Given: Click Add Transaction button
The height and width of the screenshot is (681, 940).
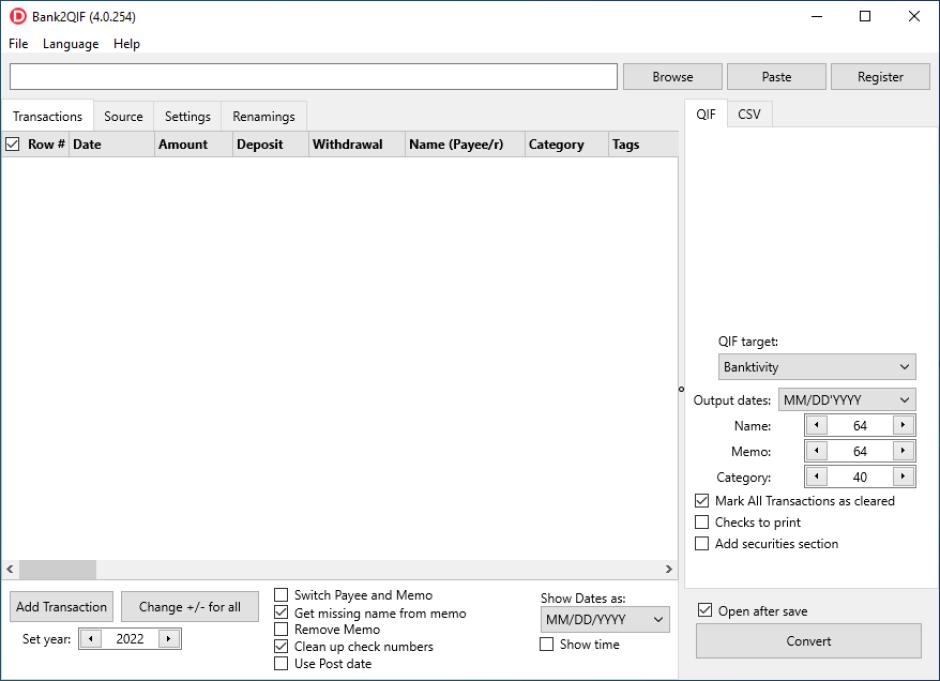Looking at the screenshot, I should point(61,607).
